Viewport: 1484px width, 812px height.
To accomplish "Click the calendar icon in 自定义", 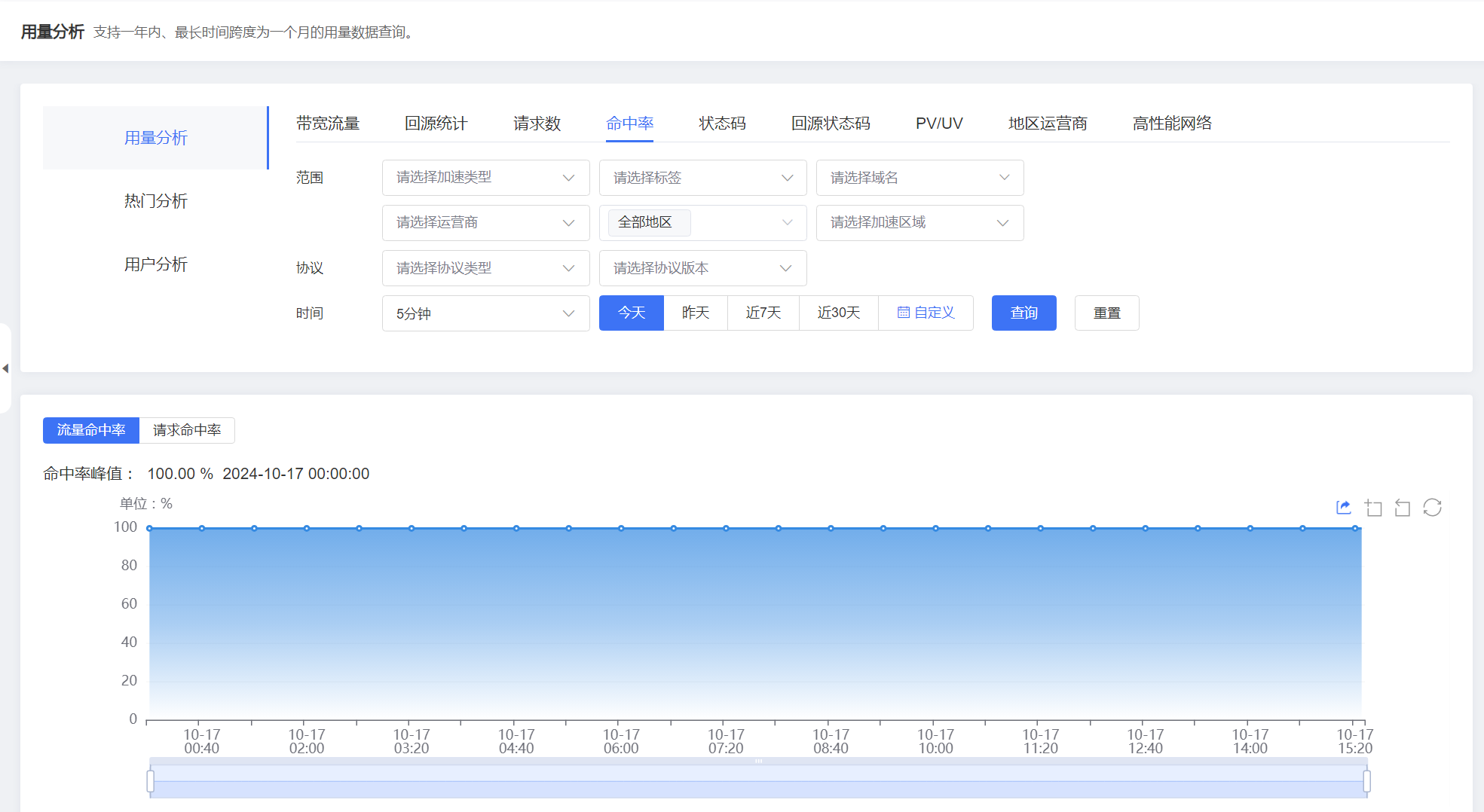I will click(x=903, y=313).
